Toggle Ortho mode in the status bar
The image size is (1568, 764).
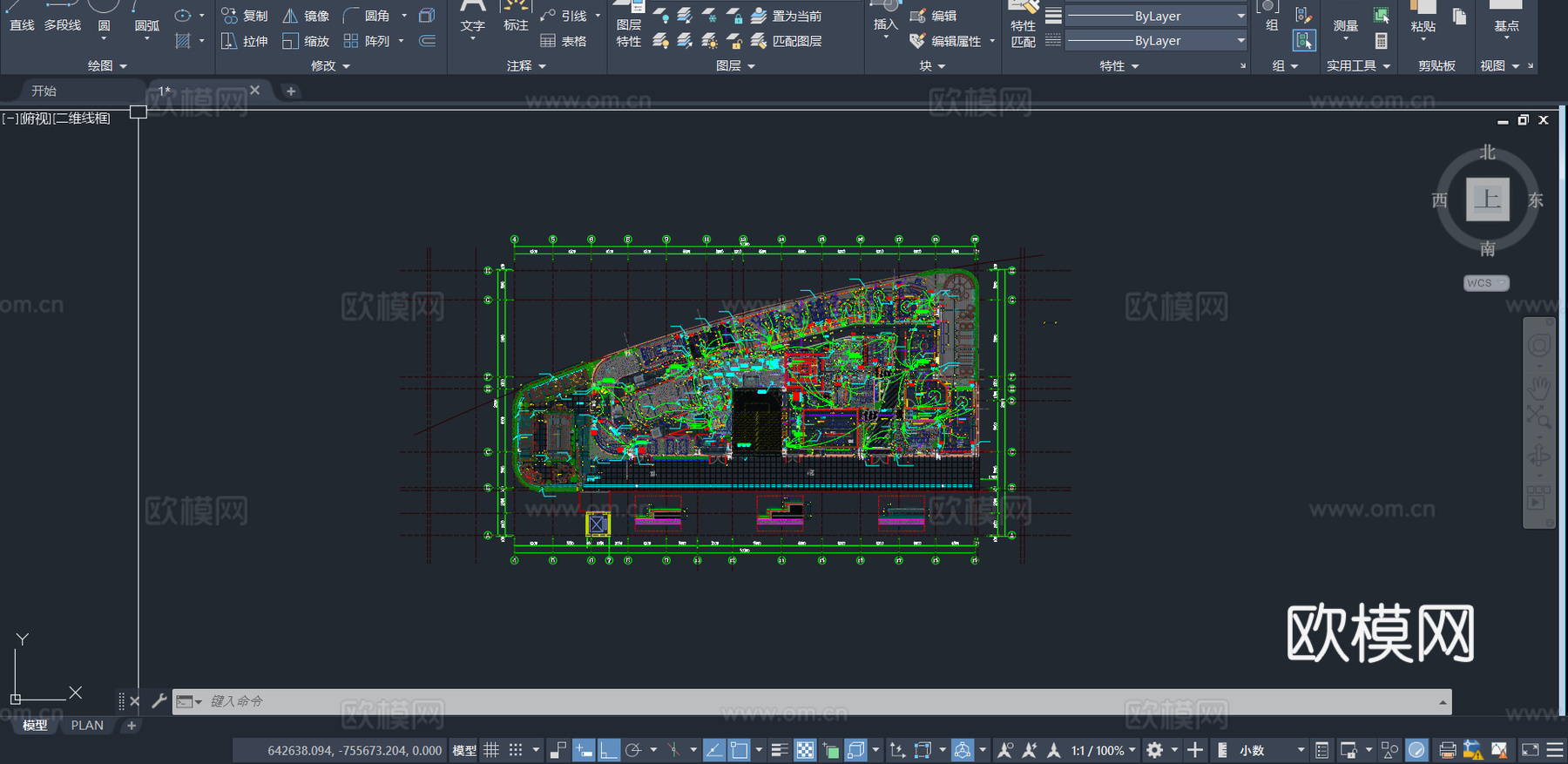pos(608,750)
